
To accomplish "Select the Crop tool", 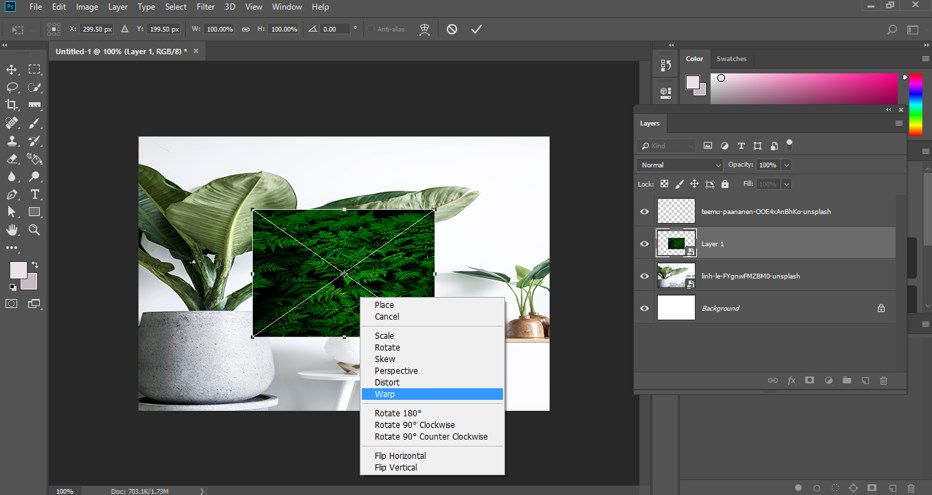I will 12,105.
